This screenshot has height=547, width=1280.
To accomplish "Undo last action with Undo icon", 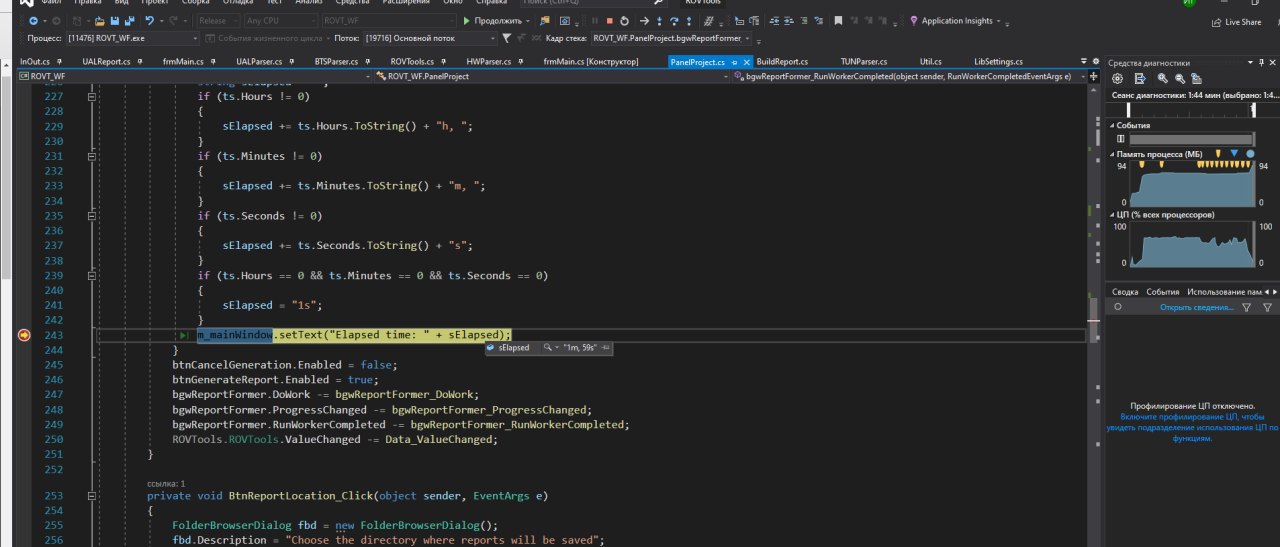I will (x=149, y=21).
